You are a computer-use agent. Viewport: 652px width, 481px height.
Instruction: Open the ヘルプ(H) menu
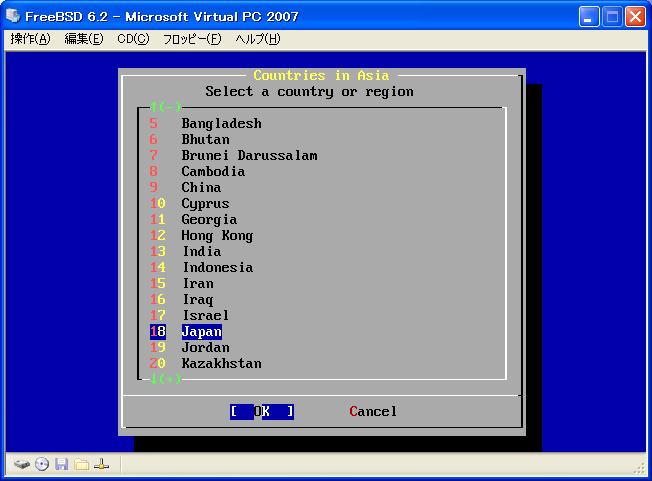258,39
